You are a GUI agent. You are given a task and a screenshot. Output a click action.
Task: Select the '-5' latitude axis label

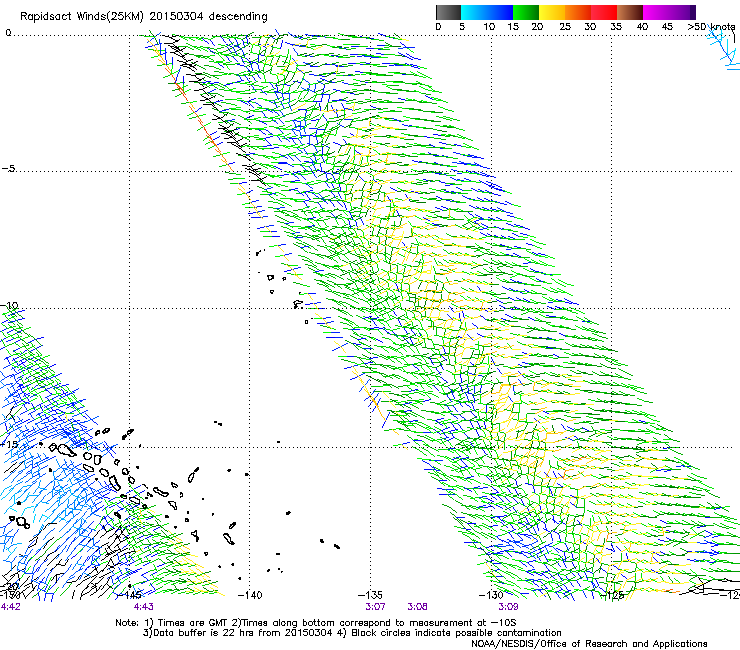click(8, 168)
